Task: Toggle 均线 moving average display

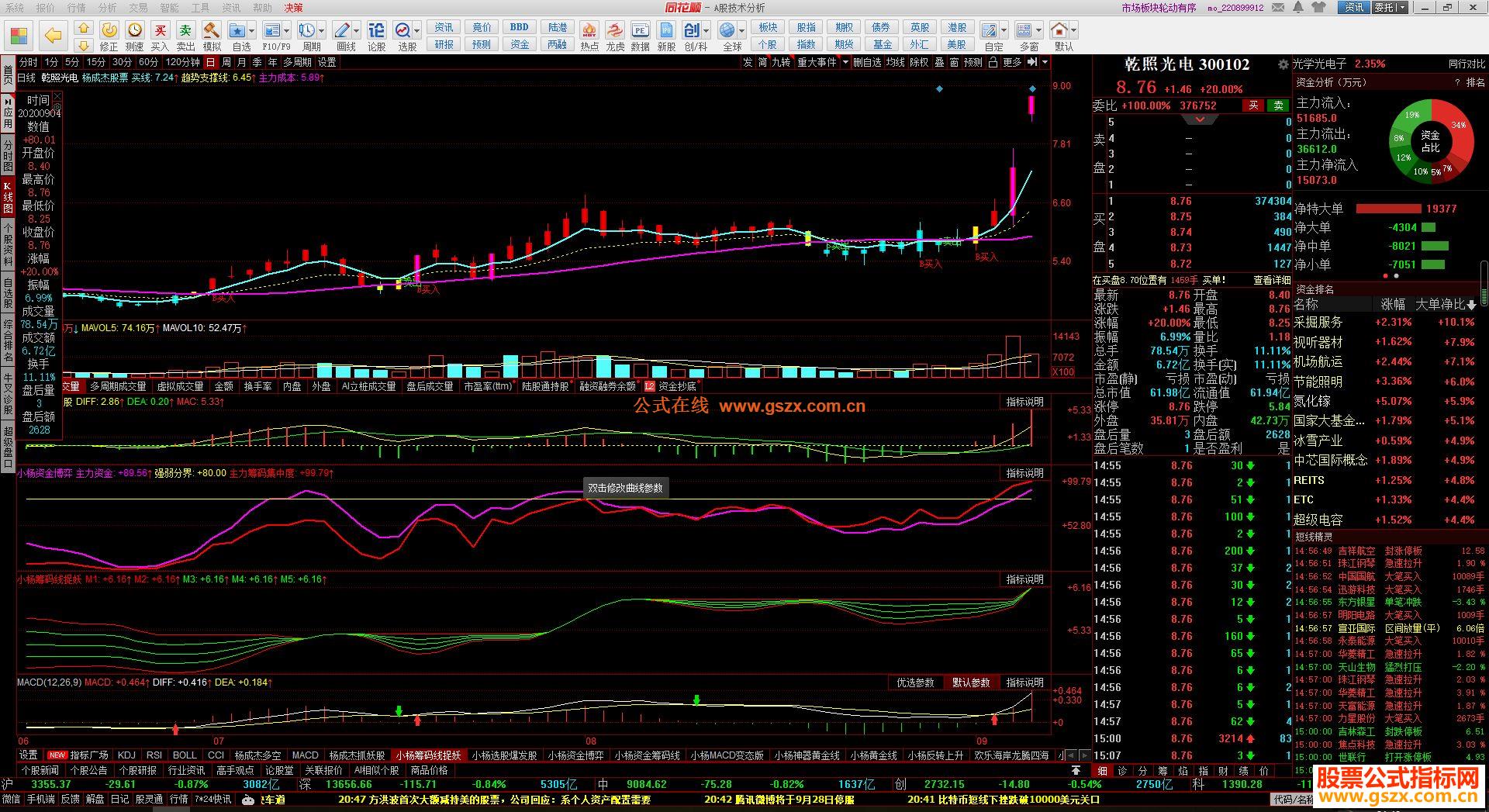Action: (x=896, y=62)
